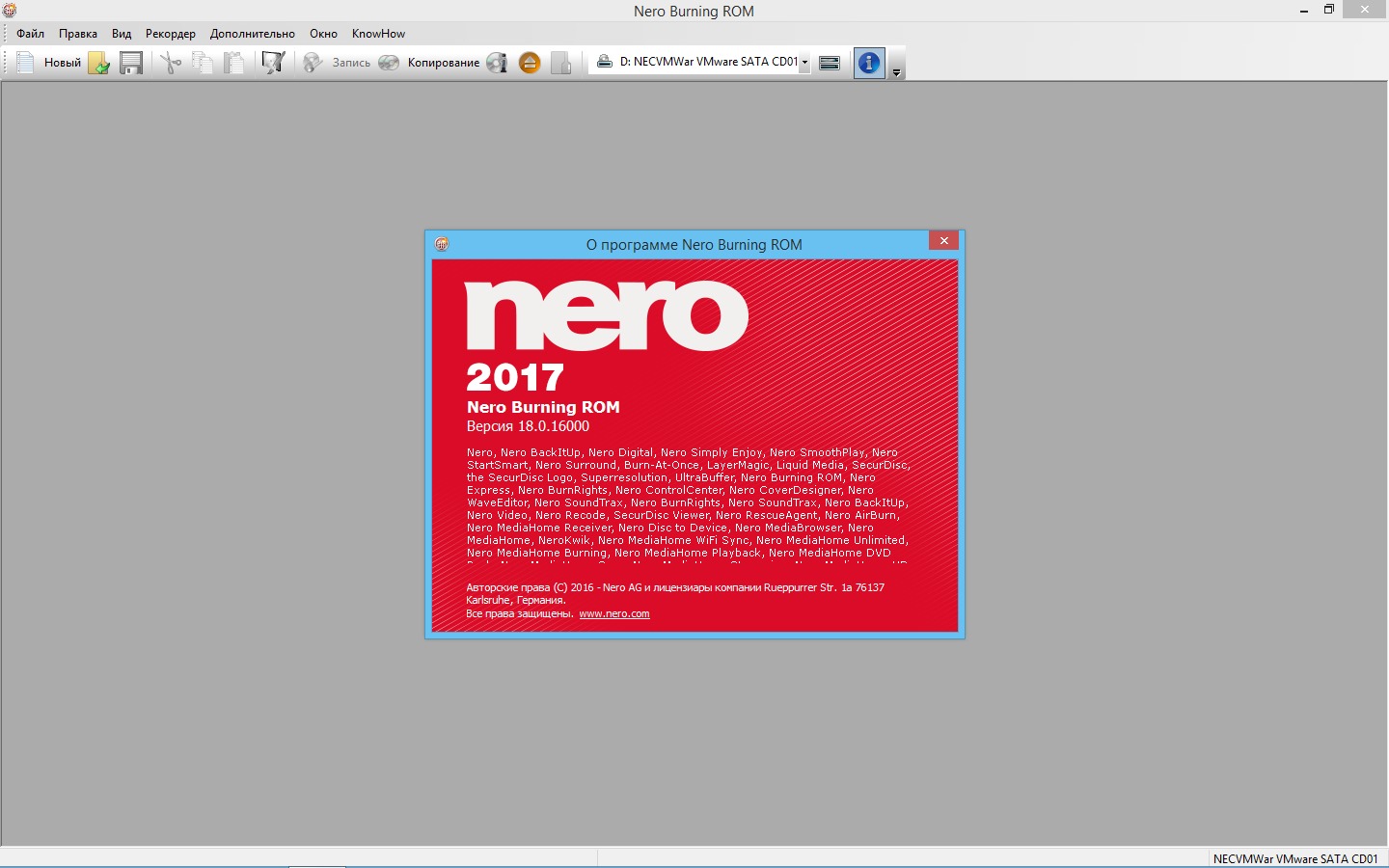Open the KnowHow menu
The width and height of the screenshot is (1389, 868).
(x=378, y=33)
